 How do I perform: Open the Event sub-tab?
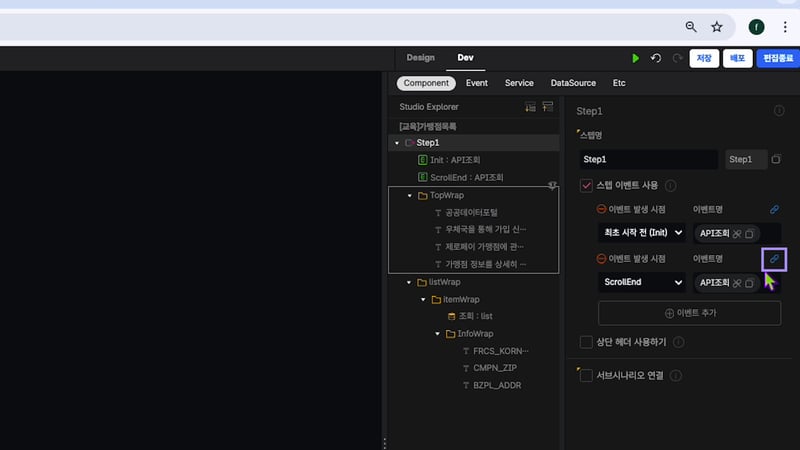tap(477, 83)
